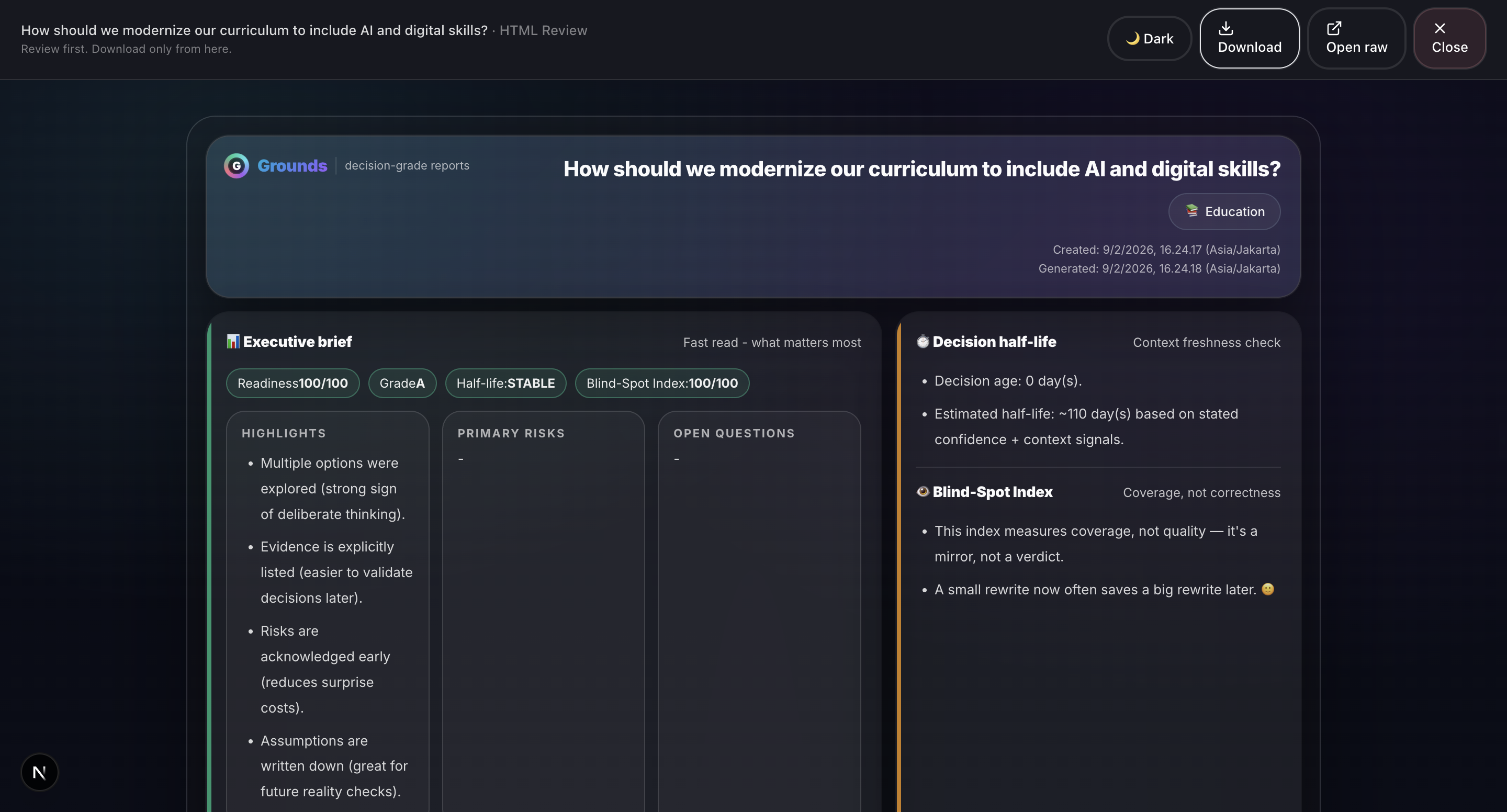This screenshot has width=1507, height=812.
Task: Click the Download button
Action: click(x=1249, y=39)
